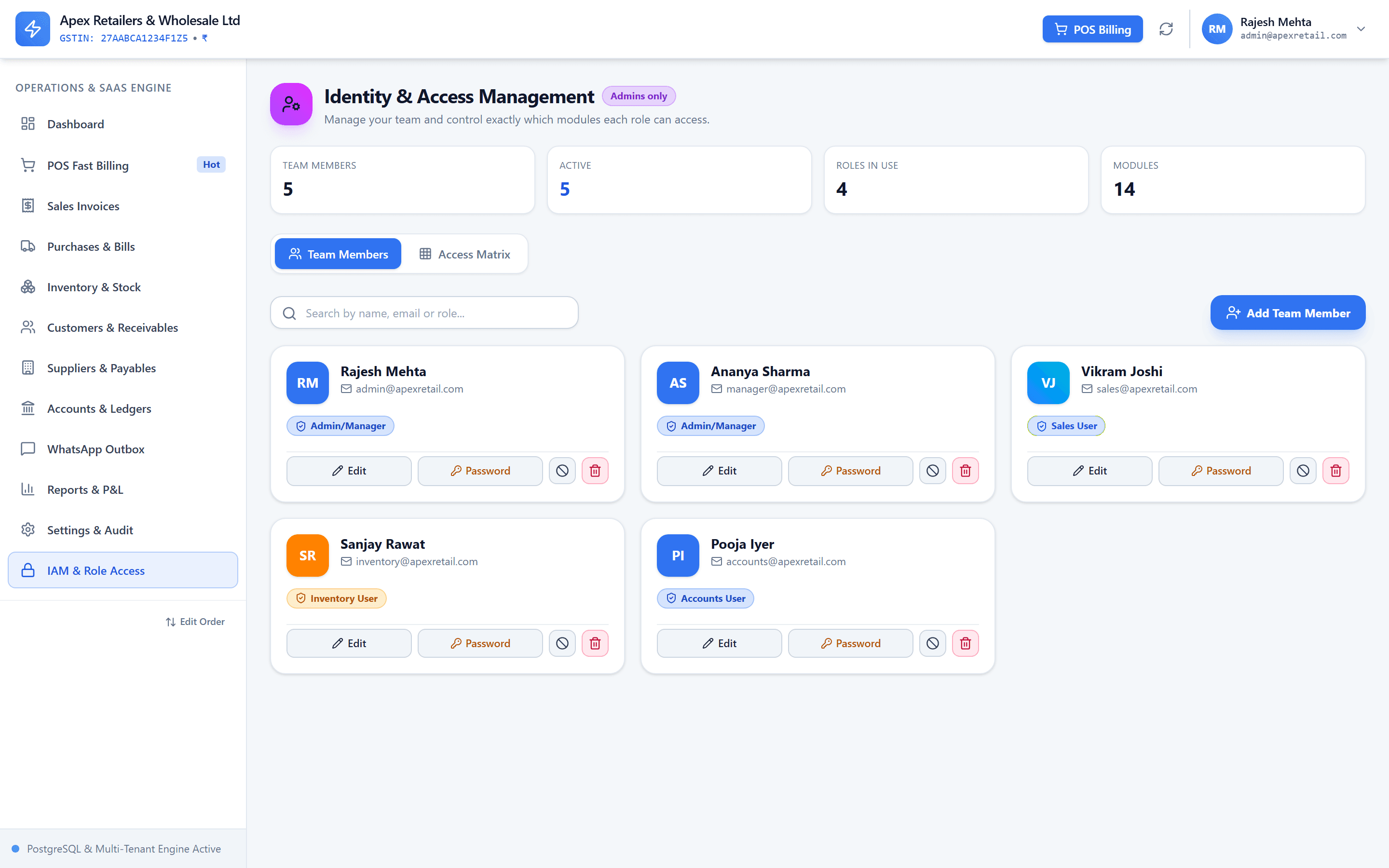
Task: Reset password for Ananya Sharma
Action: coord(850,471)
